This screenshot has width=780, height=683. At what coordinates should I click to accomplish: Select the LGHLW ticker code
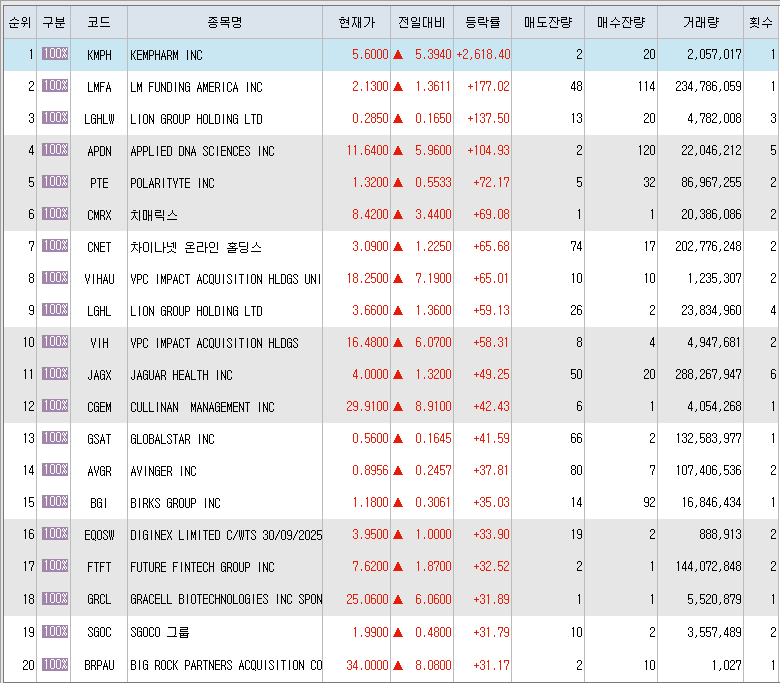[x=99, y=119]
